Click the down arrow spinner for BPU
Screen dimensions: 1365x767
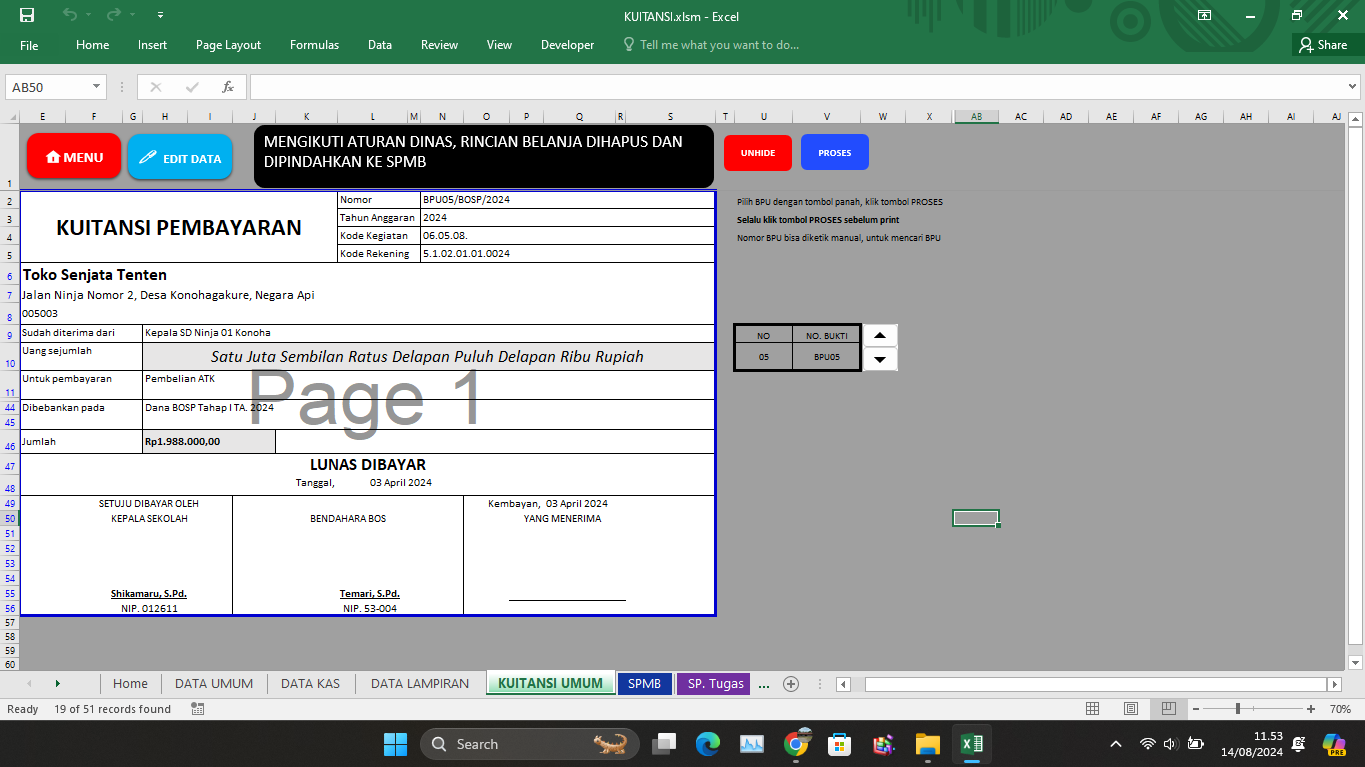point(880,359)
